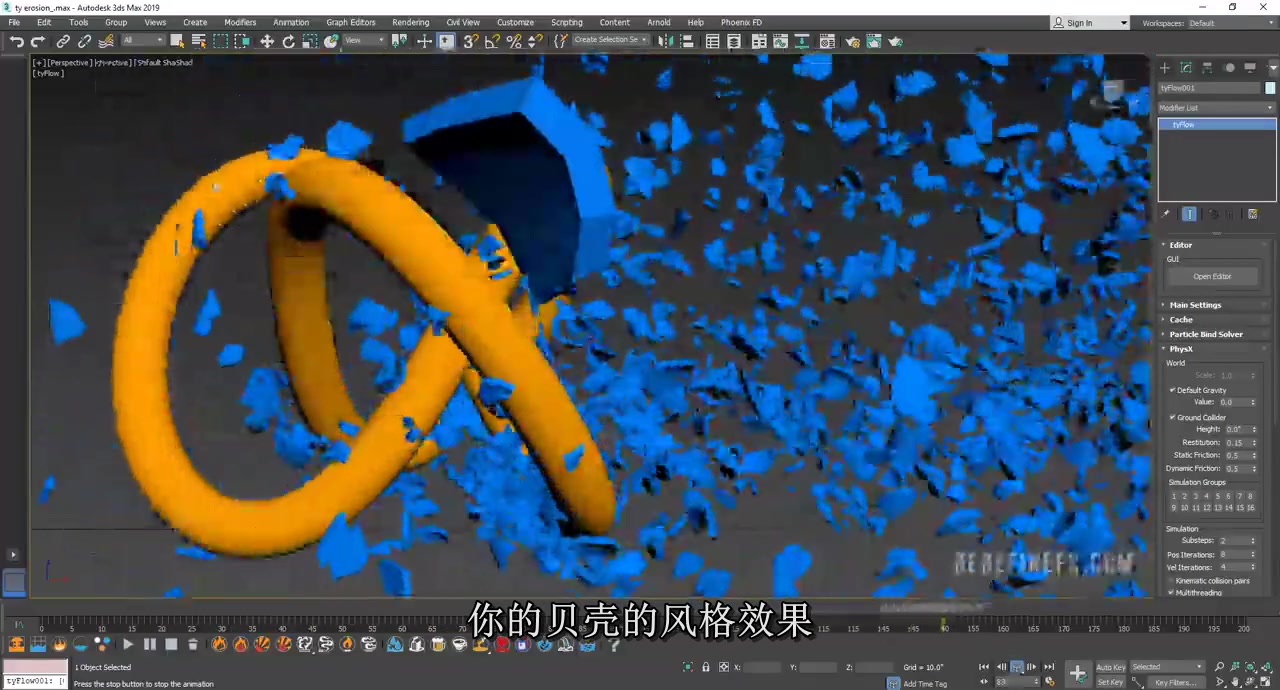Click the Render Production teapot icon
This screenshot has height=690, width=1280.
(894, 41)
